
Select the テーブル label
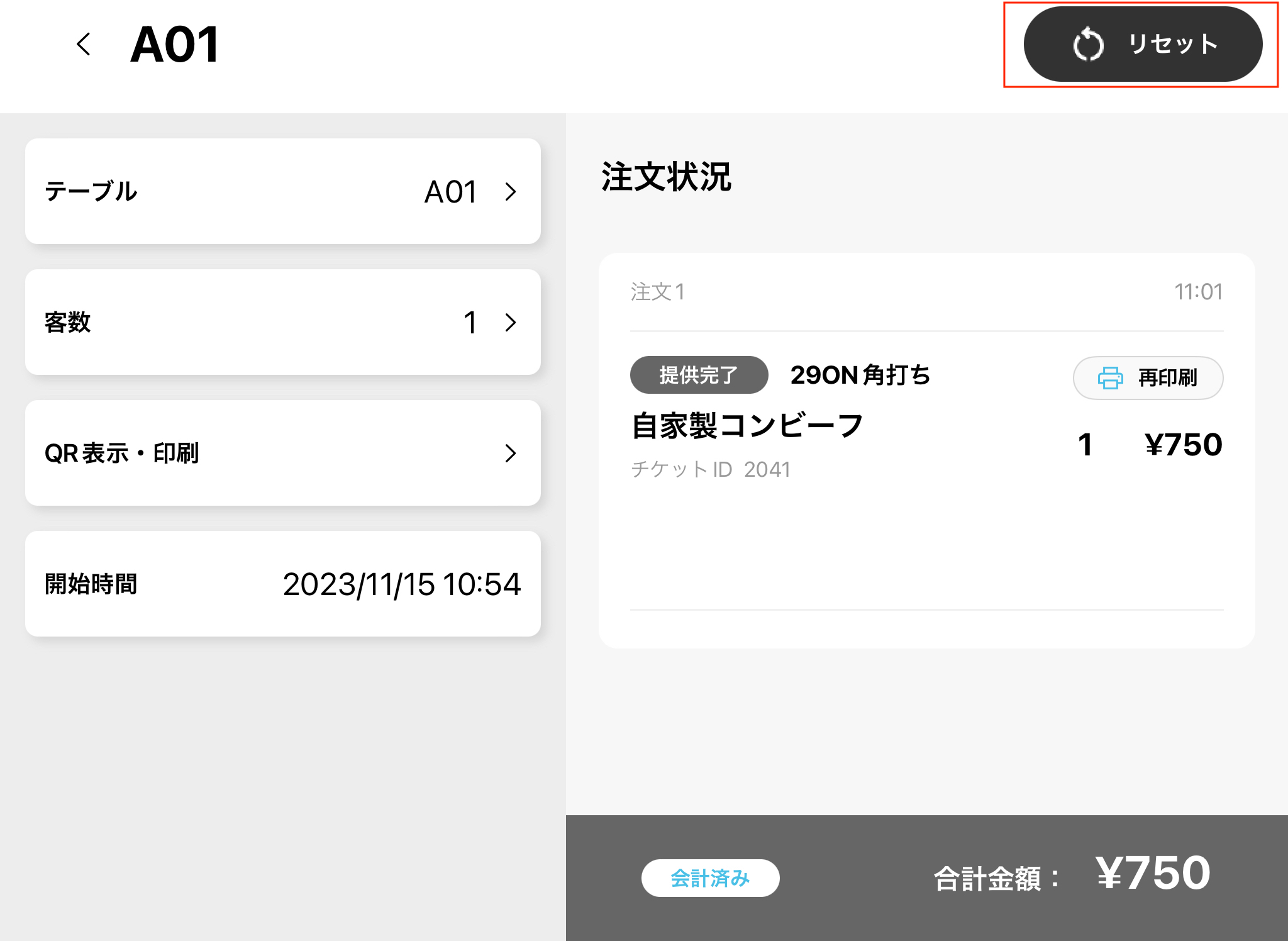pos(91,192)
